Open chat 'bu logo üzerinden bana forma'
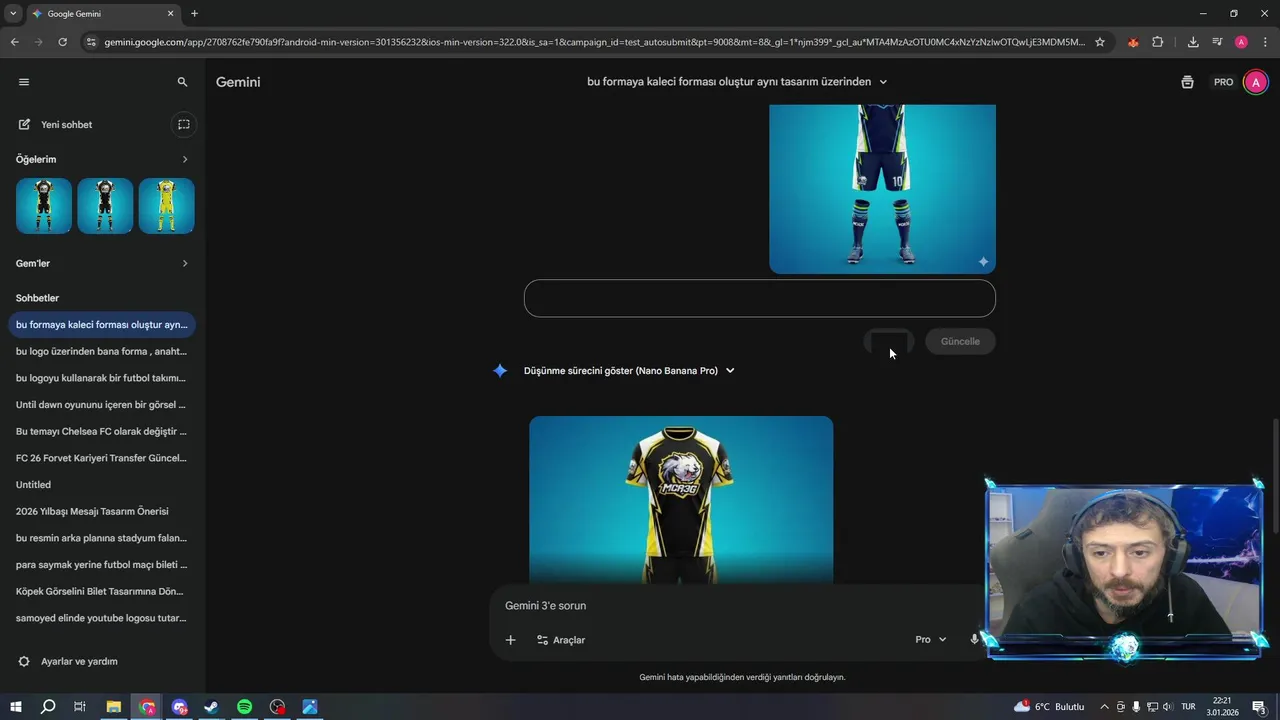This screenshot has height=720, width=1280. pos(101,351)
